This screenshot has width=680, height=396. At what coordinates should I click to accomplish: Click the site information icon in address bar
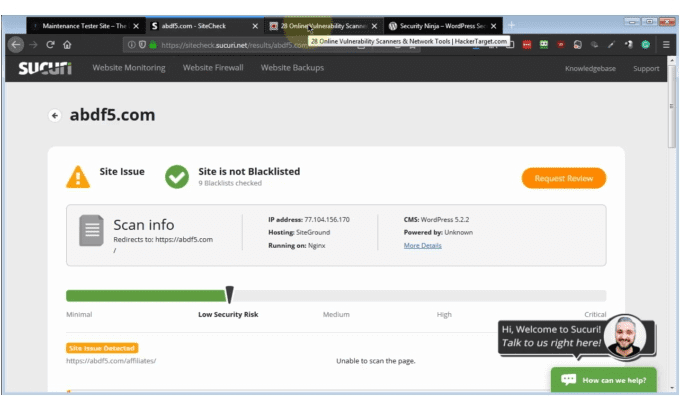coord(131,45)
